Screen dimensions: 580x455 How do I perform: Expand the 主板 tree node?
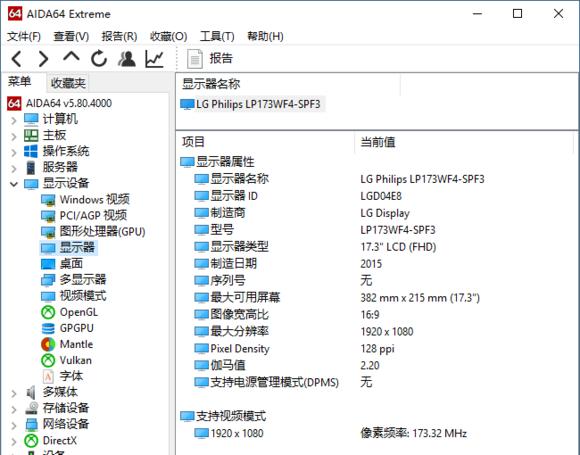[x=14, y=136]
